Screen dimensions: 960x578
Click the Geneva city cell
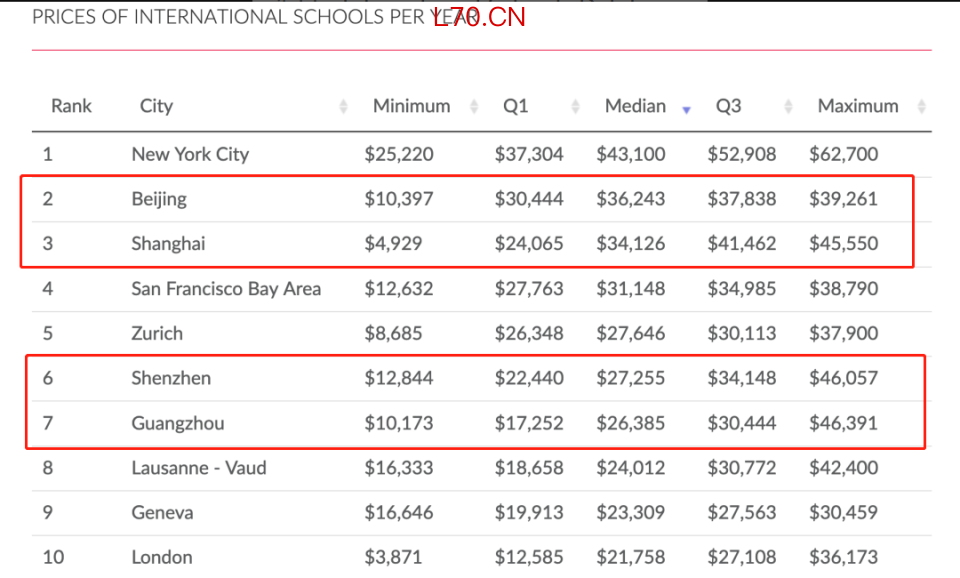[162, 512]
